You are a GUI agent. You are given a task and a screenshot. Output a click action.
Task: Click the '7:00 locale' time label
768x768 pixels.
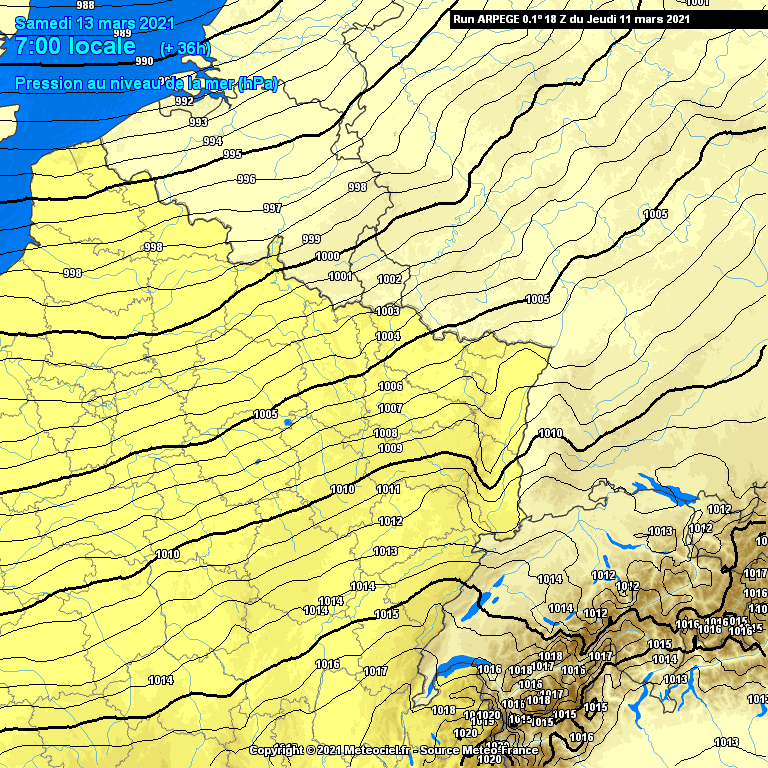pos(75,46)
